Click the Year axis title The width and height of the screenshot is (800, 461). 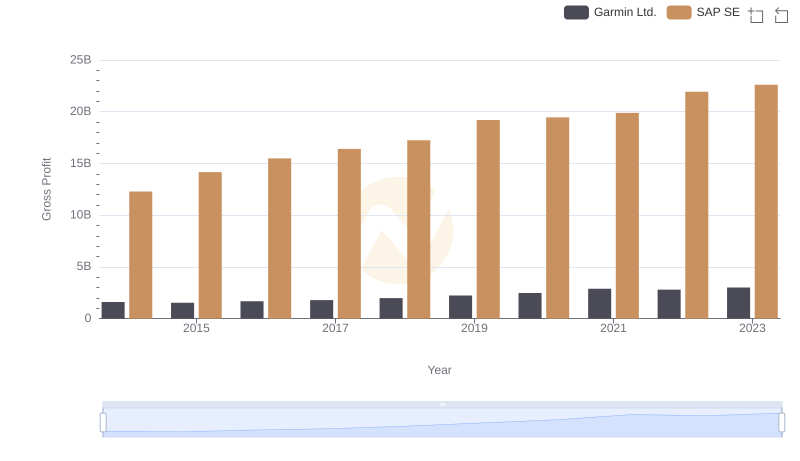click(439, 370)
